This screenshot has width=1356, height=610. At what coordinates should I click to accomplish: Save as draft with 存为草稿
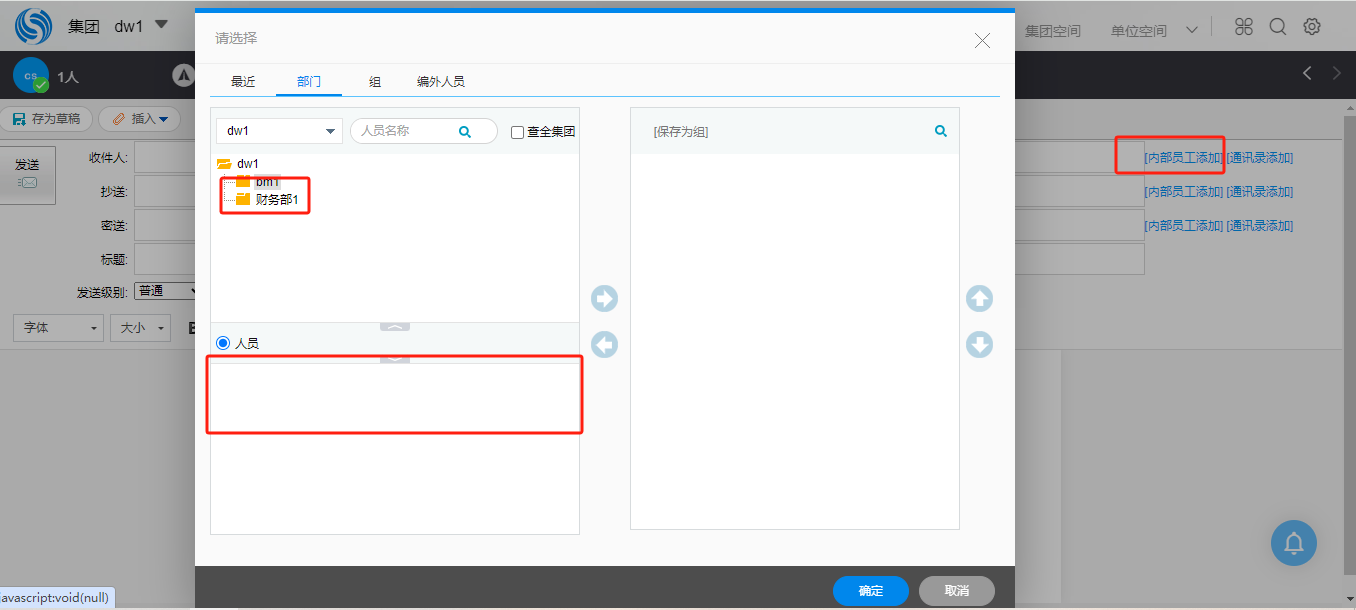click(x=47, y=119)
